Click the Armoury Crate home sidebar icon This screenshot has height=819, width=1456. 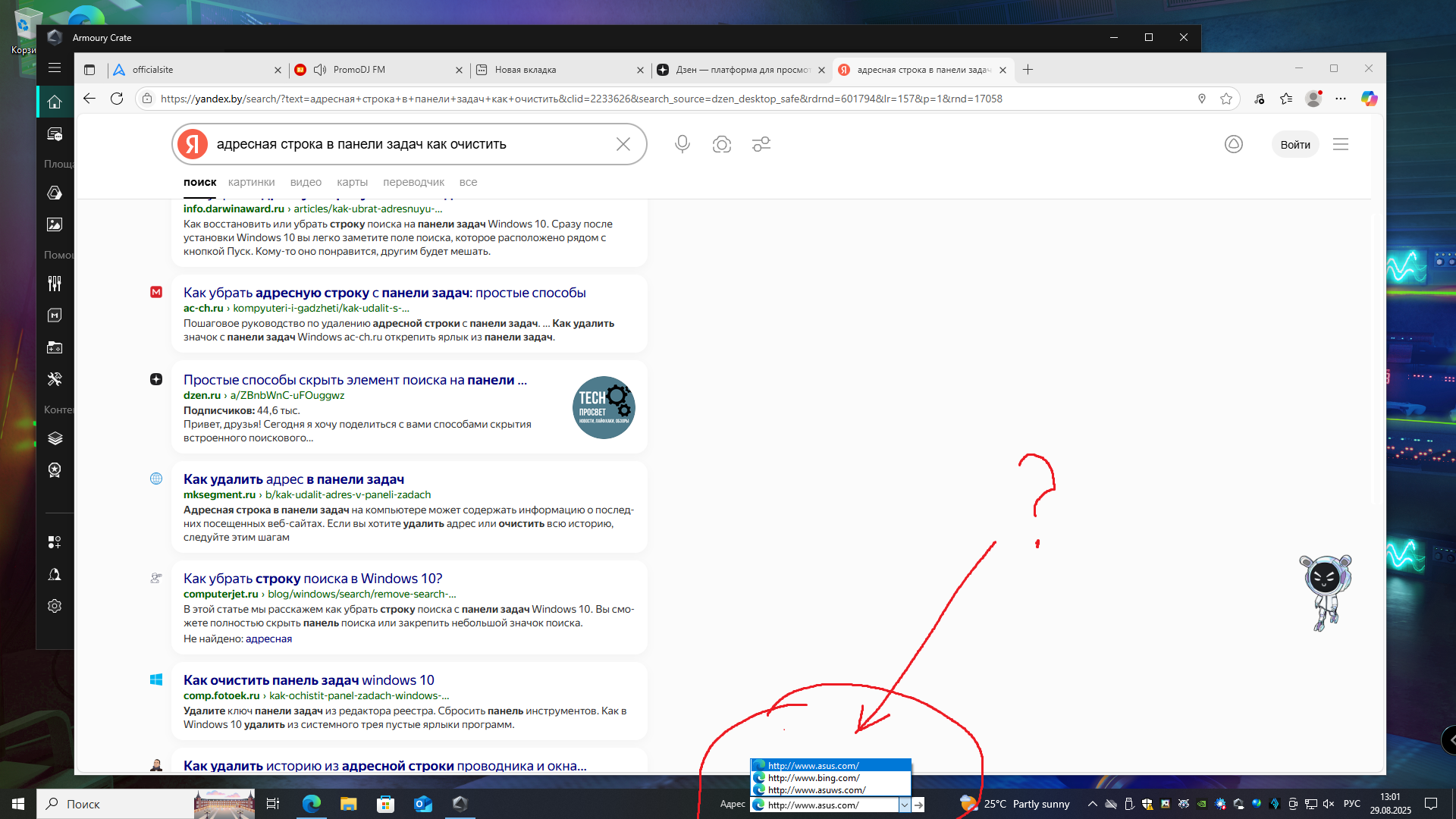click(55, 102)
